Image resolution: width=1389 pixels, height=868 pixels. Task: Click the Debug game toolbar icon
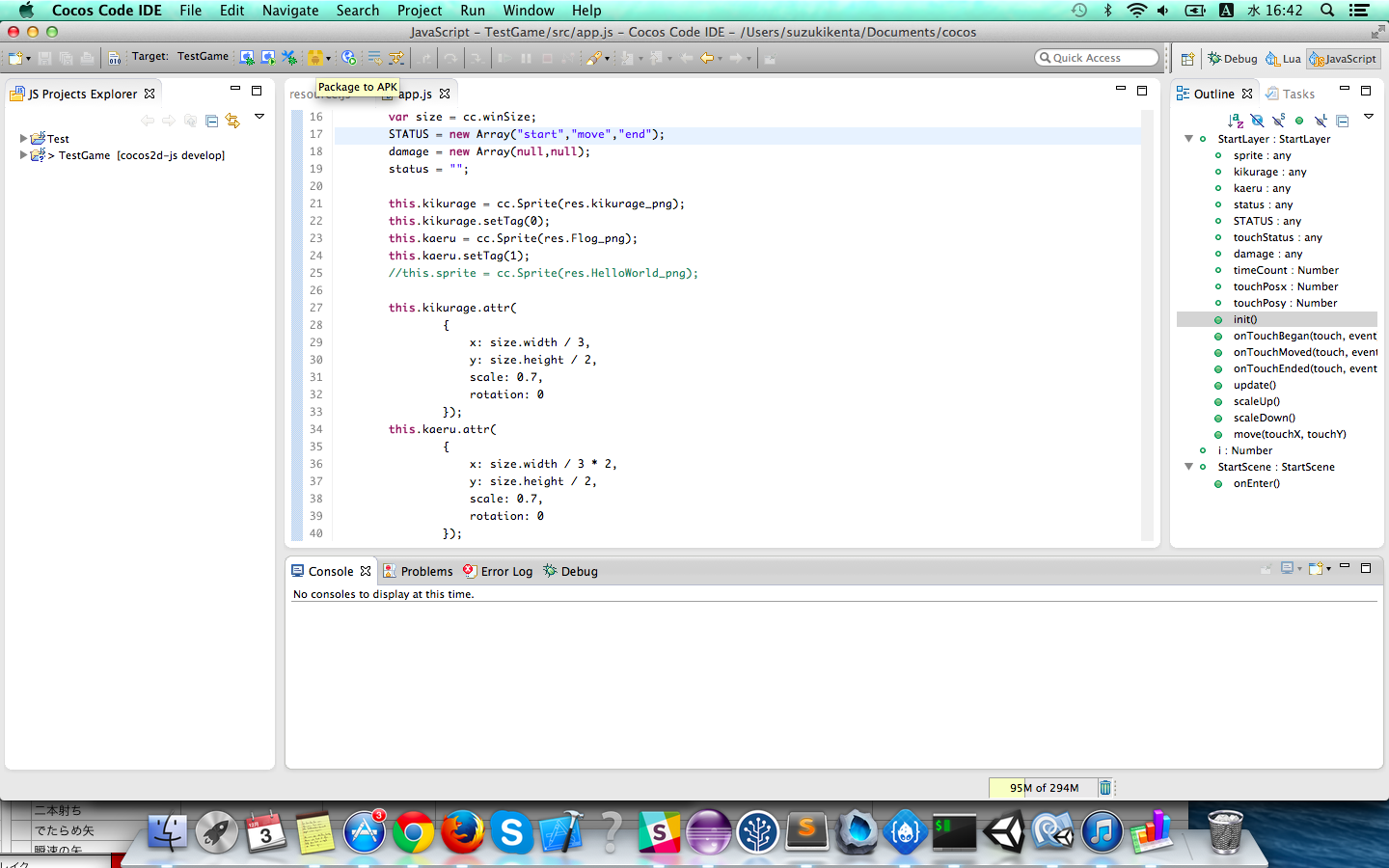247,58
